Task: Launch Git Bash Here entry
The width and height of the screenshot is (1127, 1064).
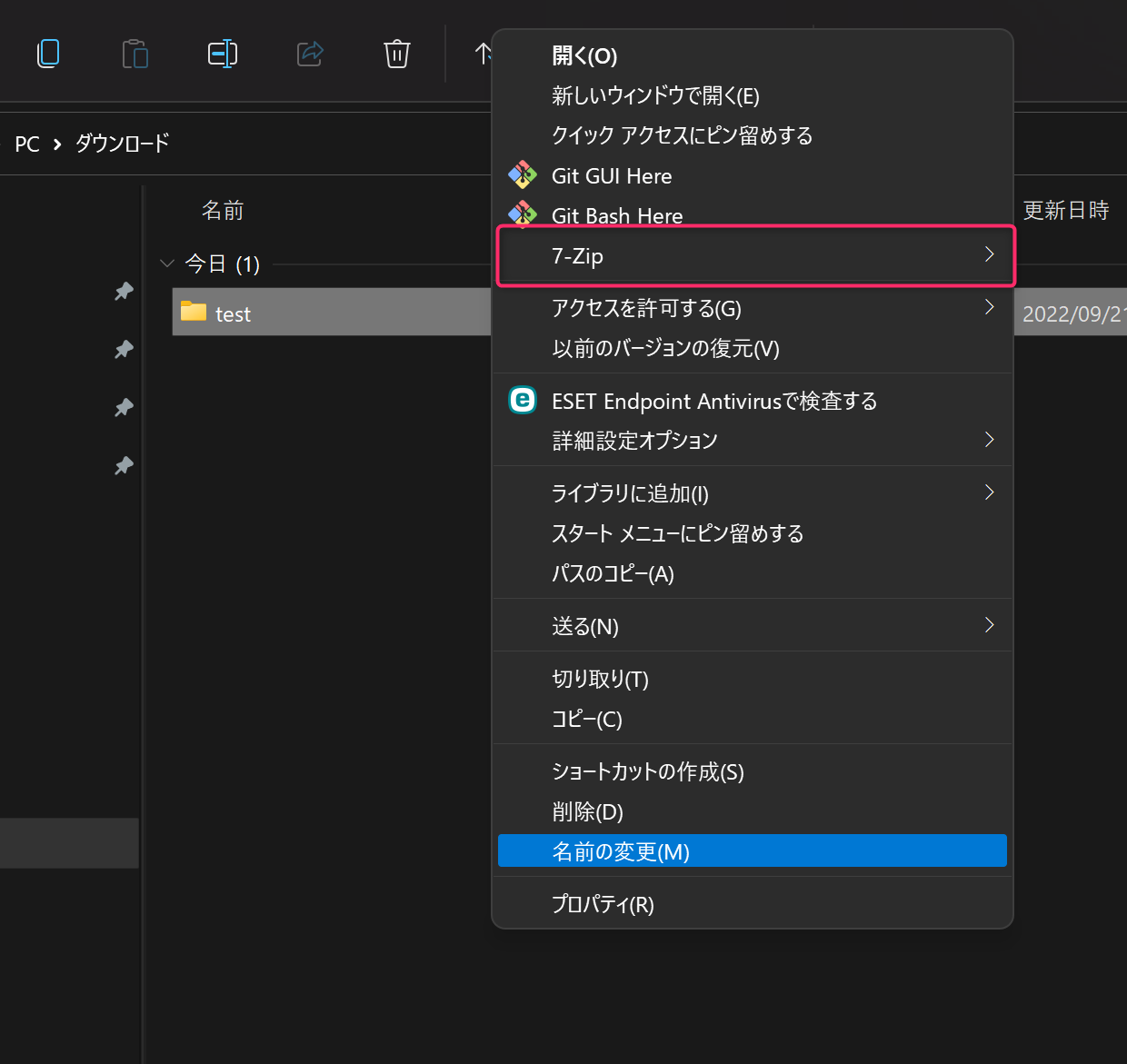Action: click(617, 215)
